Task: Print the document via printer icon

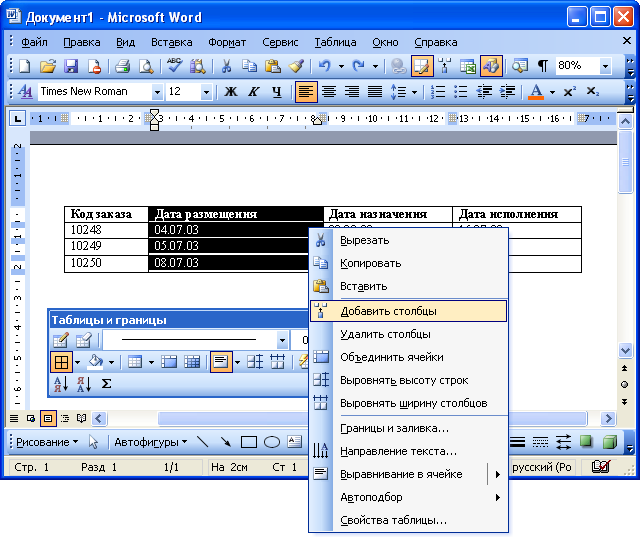Action: coord(122,66)
